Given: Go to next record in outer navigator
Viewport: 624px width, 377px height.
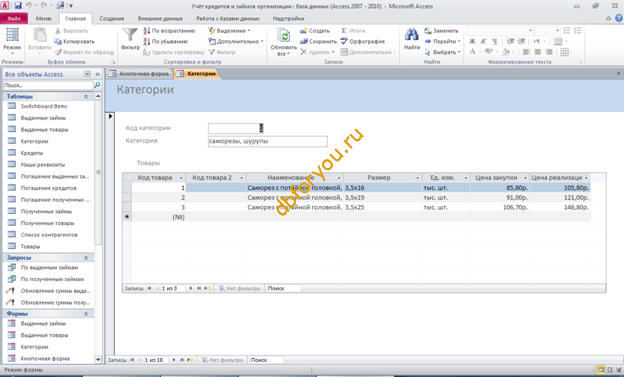Looking at the screenshot, I should [x=174, y=360].
